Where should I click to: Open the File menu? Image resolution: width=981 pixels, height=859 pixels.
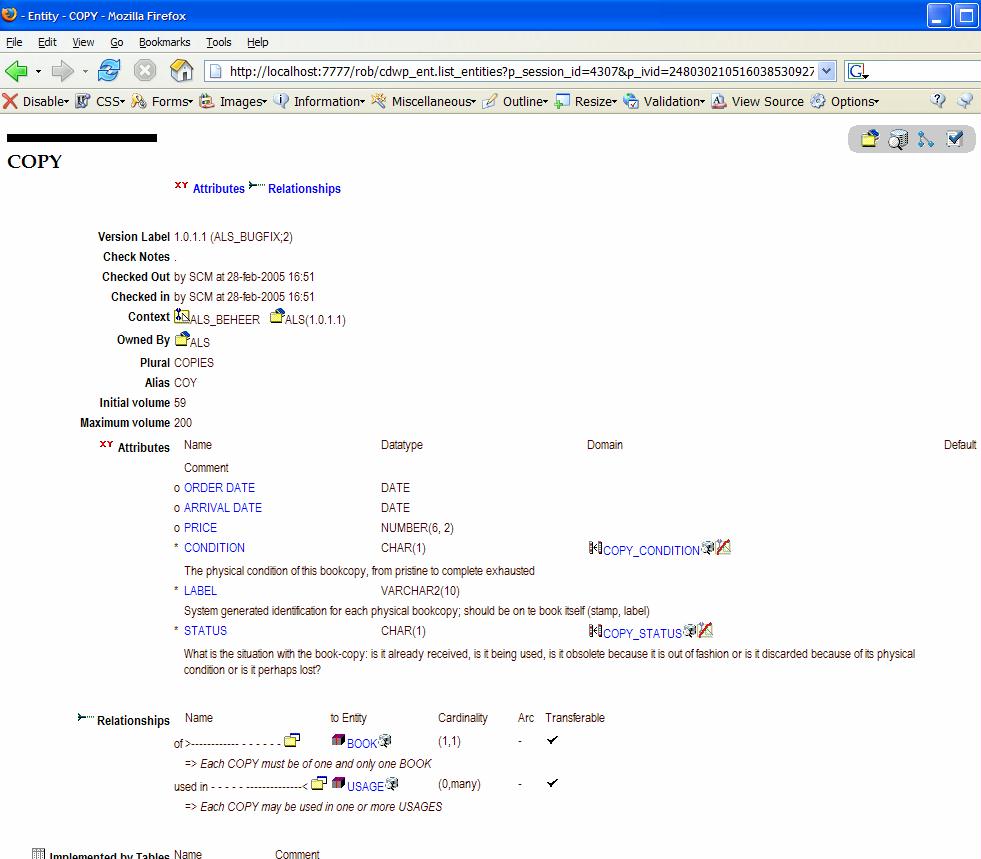pyautogui.click(x=14, y=42)
